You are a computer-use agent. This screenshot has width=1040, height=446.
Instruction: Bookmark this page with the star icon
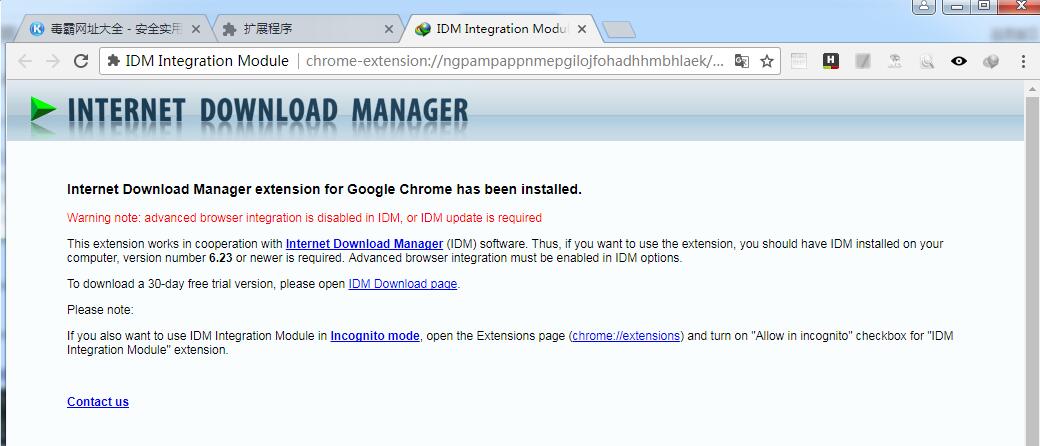767,62
